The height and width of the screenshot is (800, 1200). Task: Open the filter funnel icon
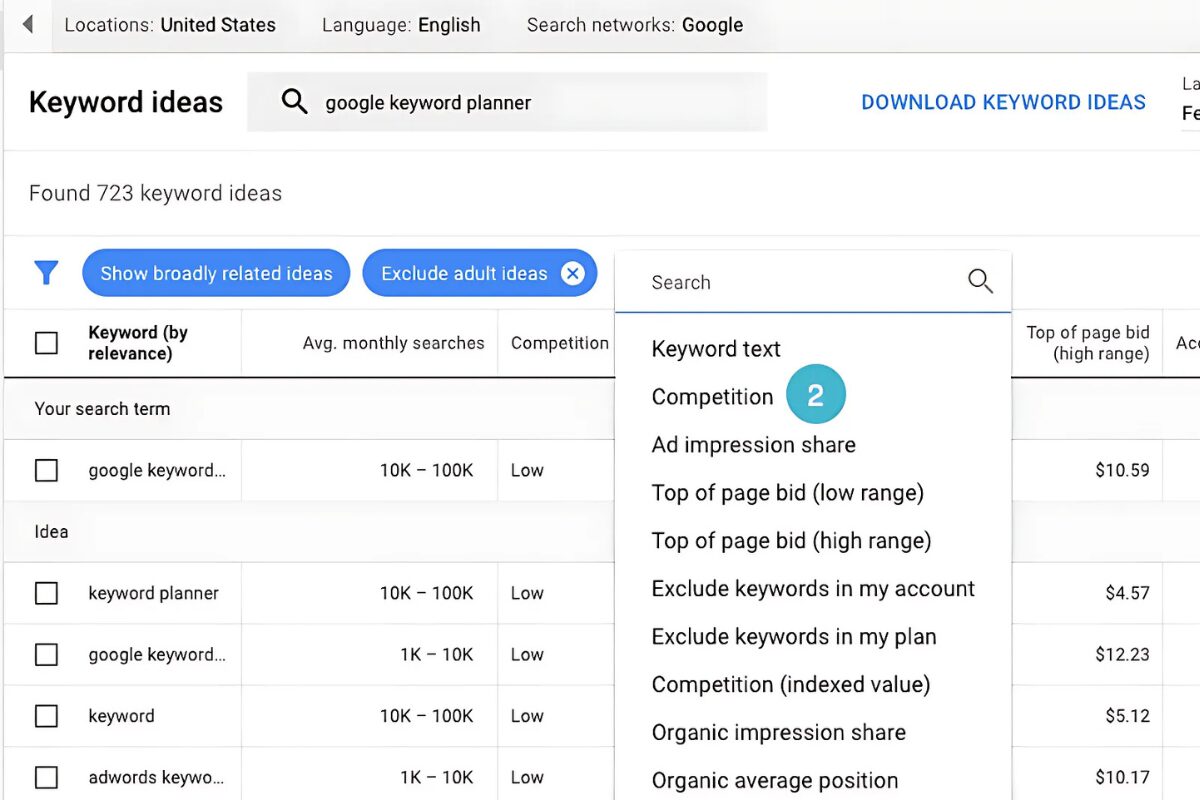coord(46,273)
